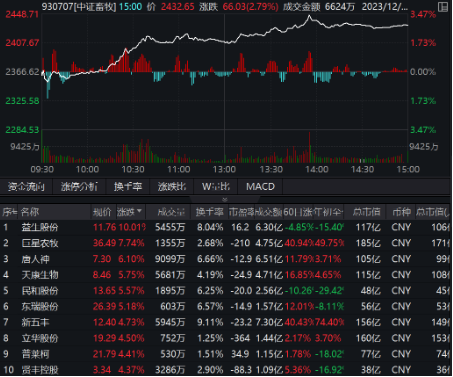Click the 34.9 P/E cell for 普莱柯

click(241, 354)
